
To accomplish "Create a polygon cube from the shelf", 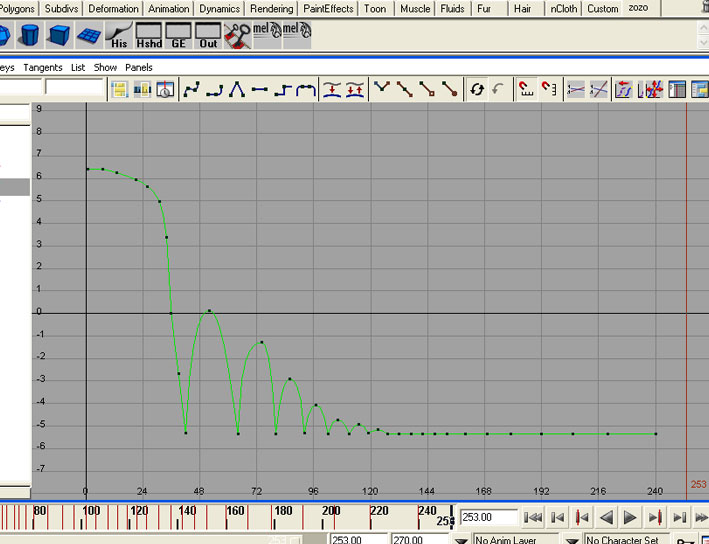I will click(59, 35).
